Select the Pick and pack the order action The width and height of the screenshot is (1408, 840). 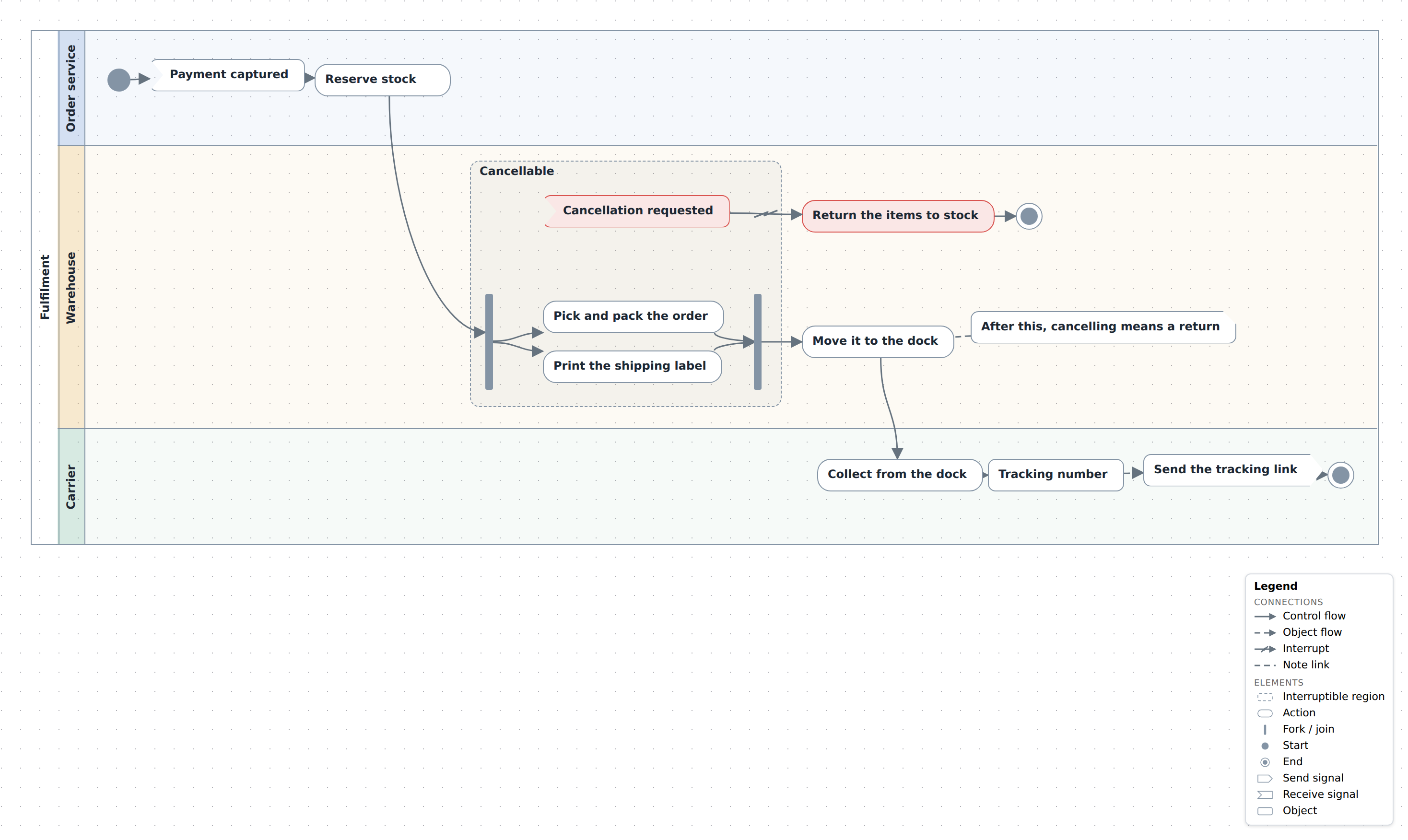[x=633, y=317]
